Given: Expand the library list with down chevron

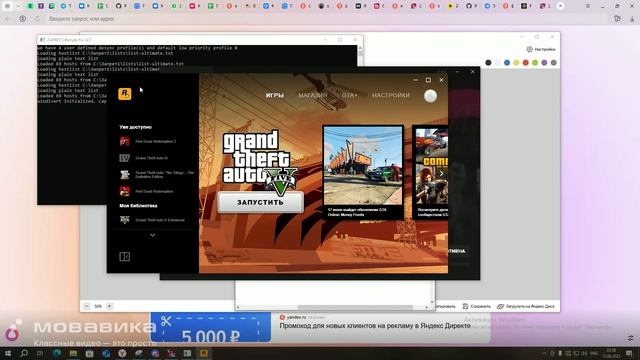Looking at the screenshot, I should [153, 235].
